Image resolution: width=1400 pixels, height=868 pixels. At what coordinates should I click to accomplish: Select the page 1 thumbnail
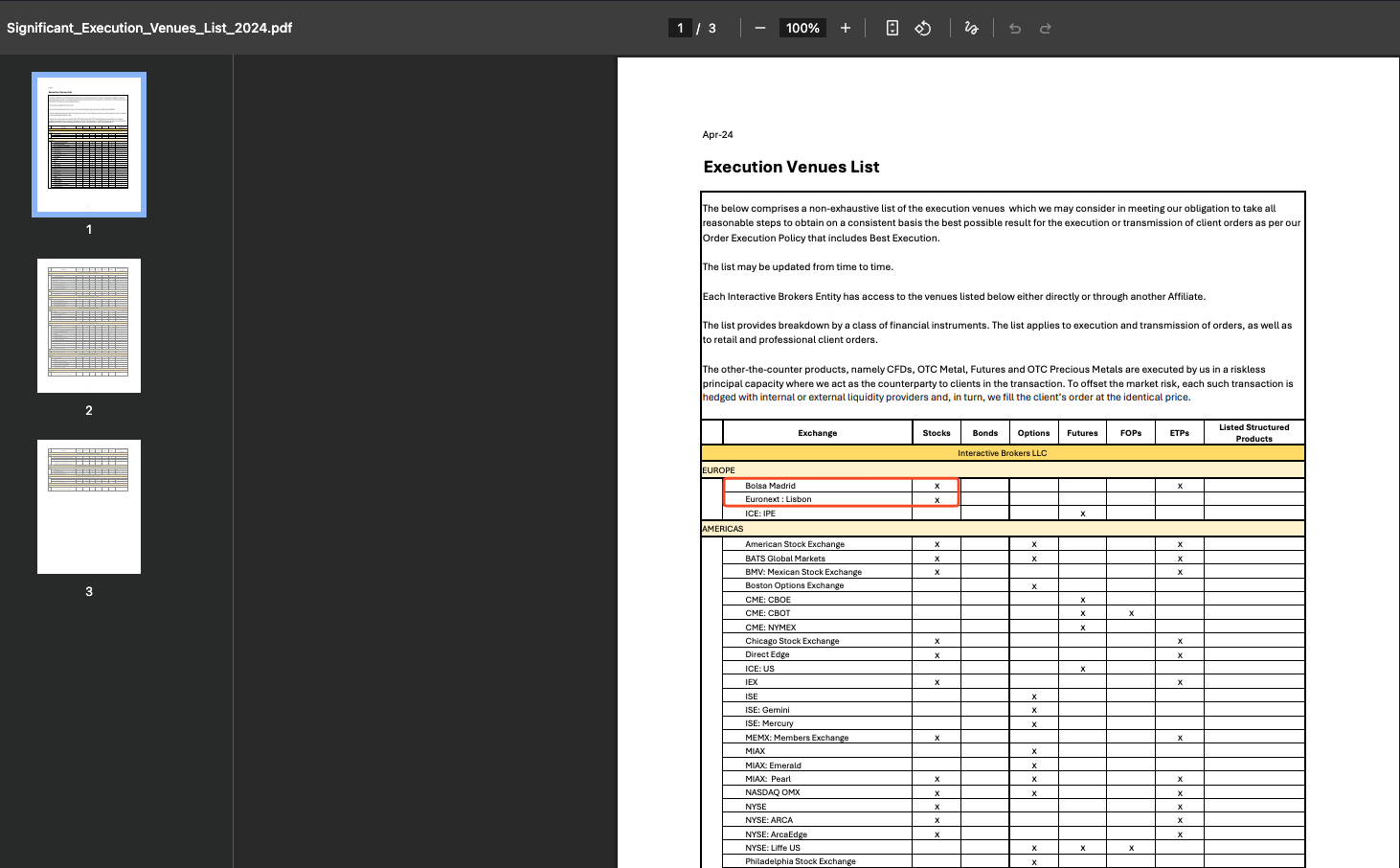[89, 145]
